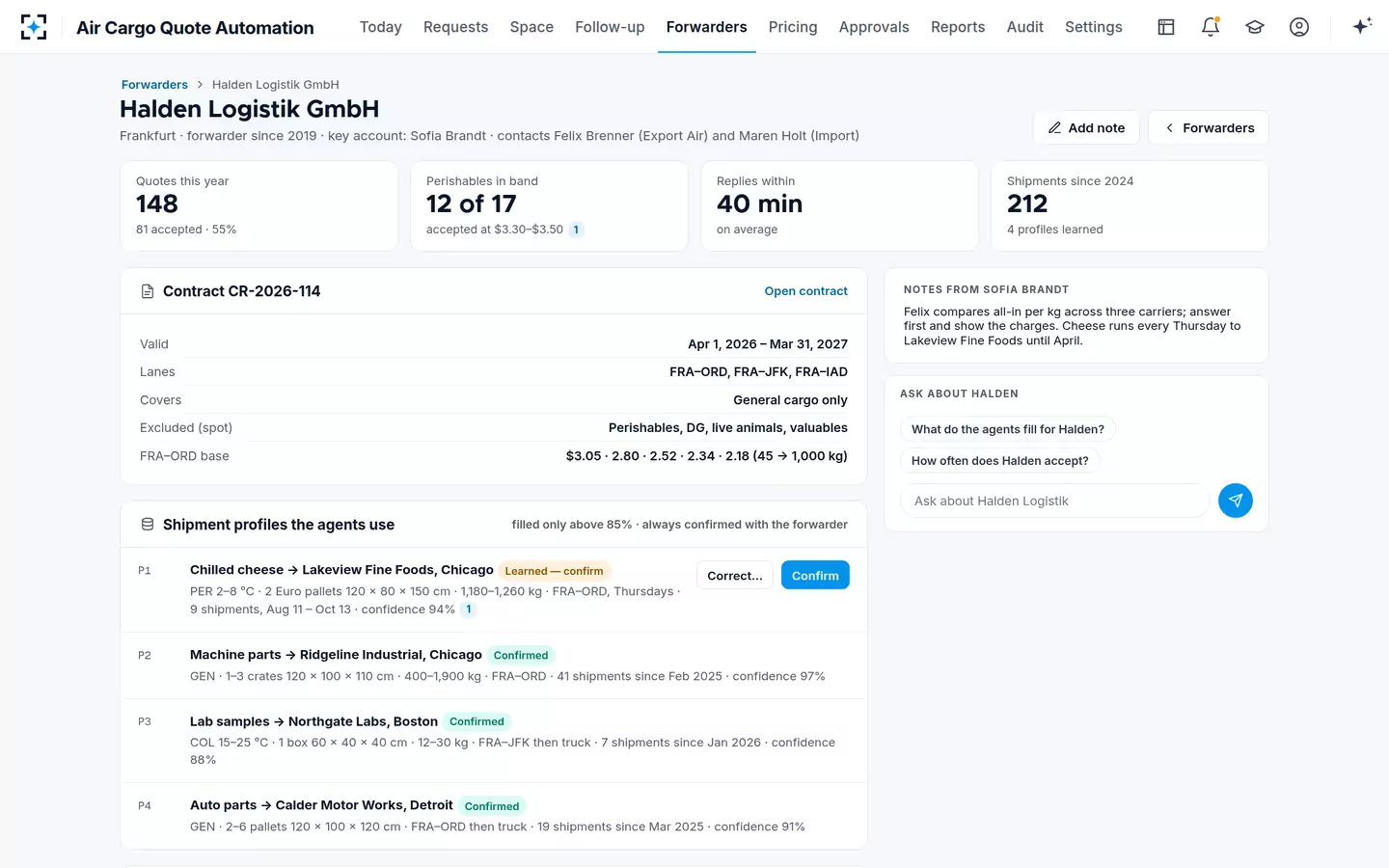The width and height of the screenshot is (1389, 868).
Task: Switch to the Space tab
Action: [531, 27]
